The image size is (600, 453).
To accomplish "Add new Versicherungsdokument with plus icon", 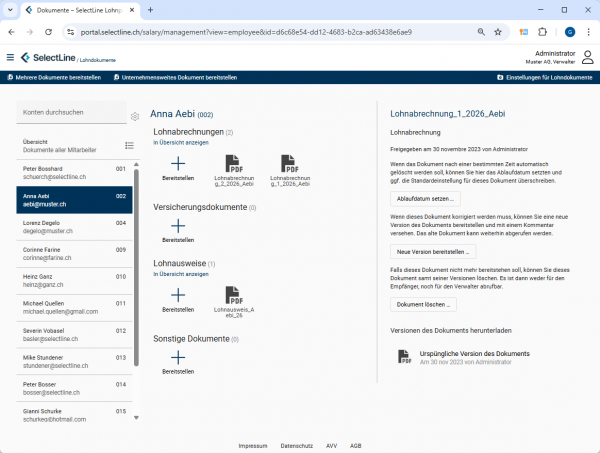I will pos(177,227).
